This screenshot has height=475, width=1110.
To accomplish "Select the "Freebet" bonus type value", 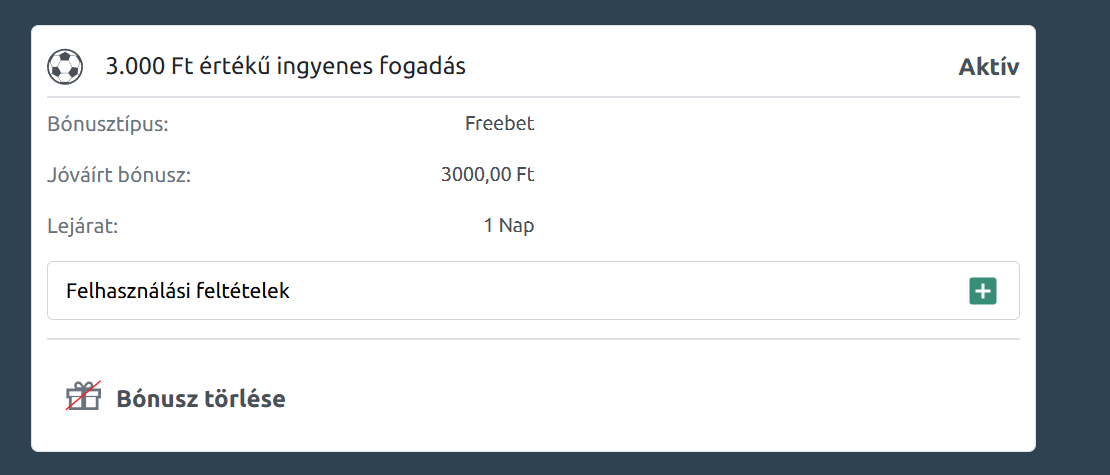I will 499,125.
